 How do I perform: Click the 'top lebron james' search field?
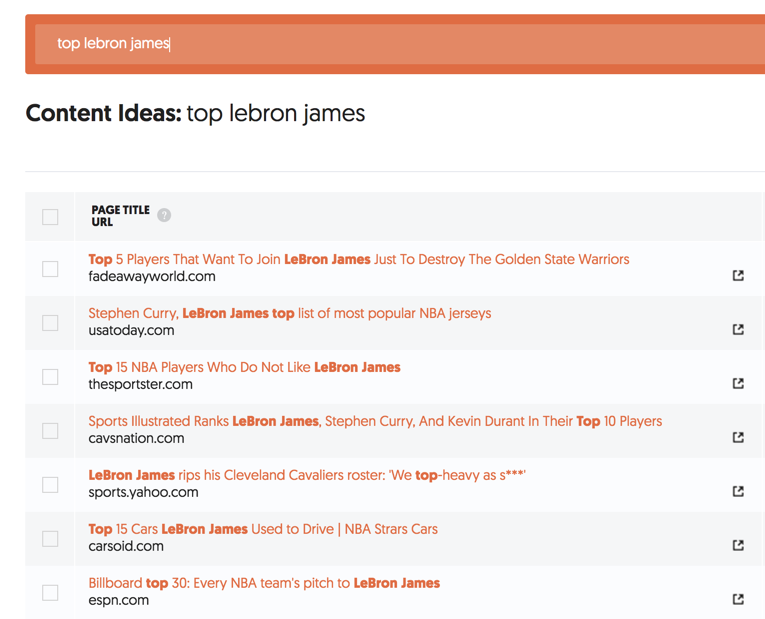399,44
